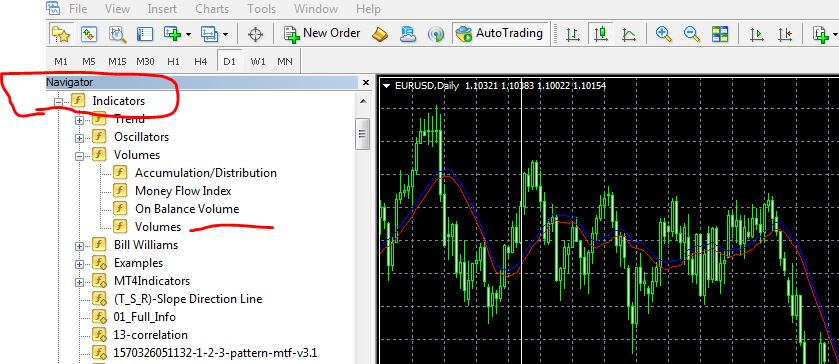This screenshot has width=839, height=364.
Task: Select the D1 timeframe
Action: point(230,62)
